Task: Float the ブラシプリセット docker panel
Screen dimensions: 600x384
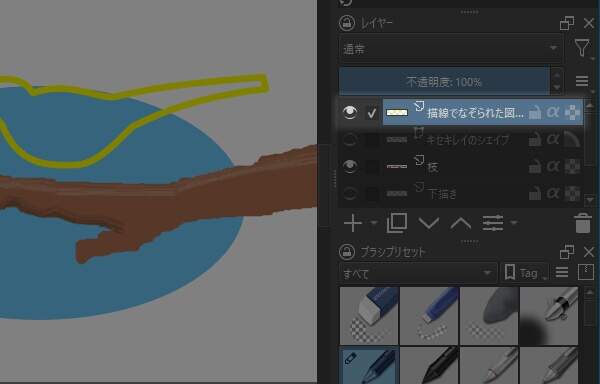Action: coord(567,252)
